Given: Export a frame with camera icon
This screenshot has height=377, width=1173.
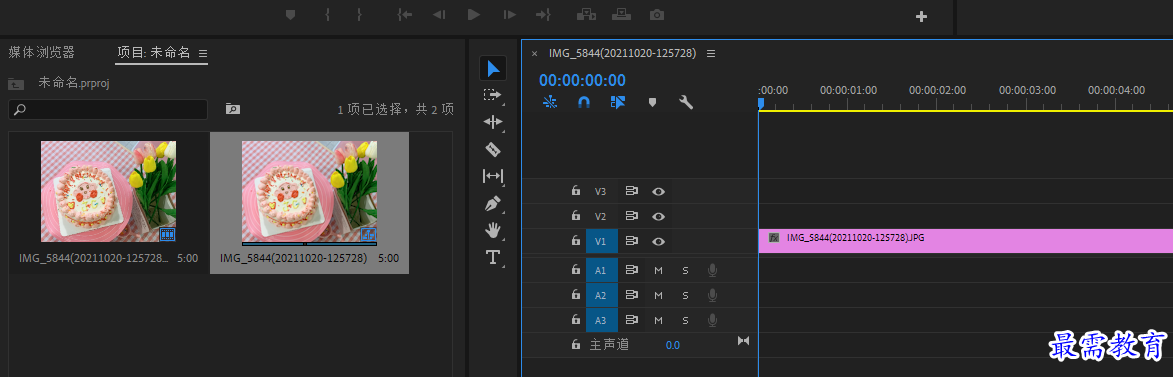Looking at the screenshot, I should [x=657, y=15].
